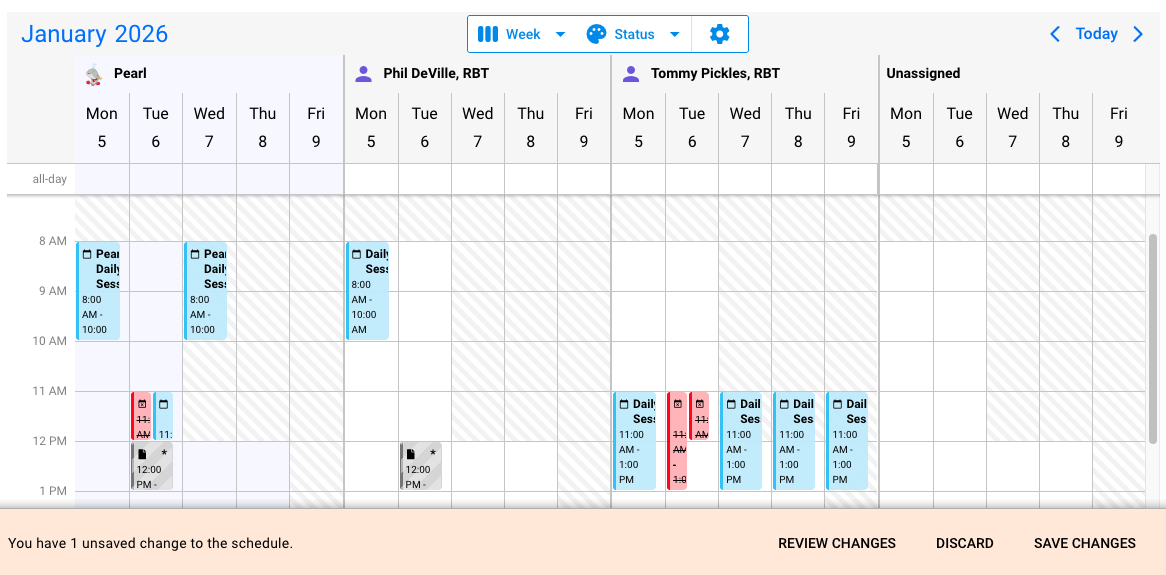Click Tommy Pickles' person icon
Image resolution: width=1166 pixels, height=575 pixels.
tap(631, 74)
